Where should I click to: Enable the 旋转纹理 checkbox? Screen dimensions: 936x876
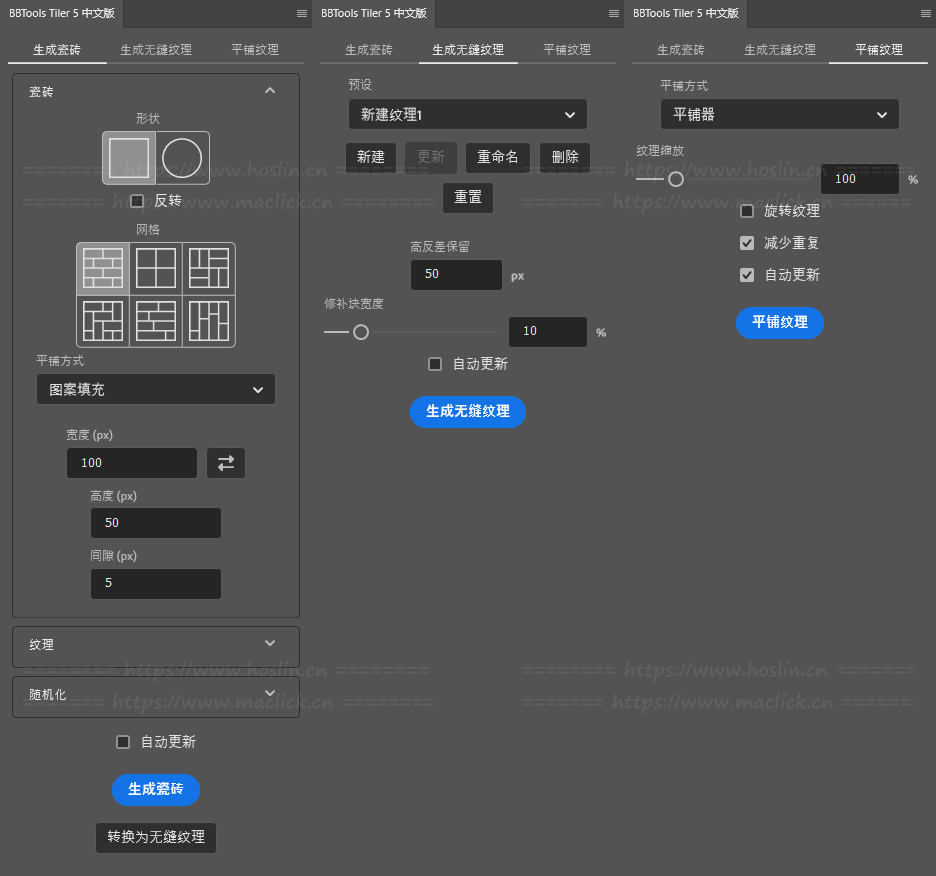point(747,211)
